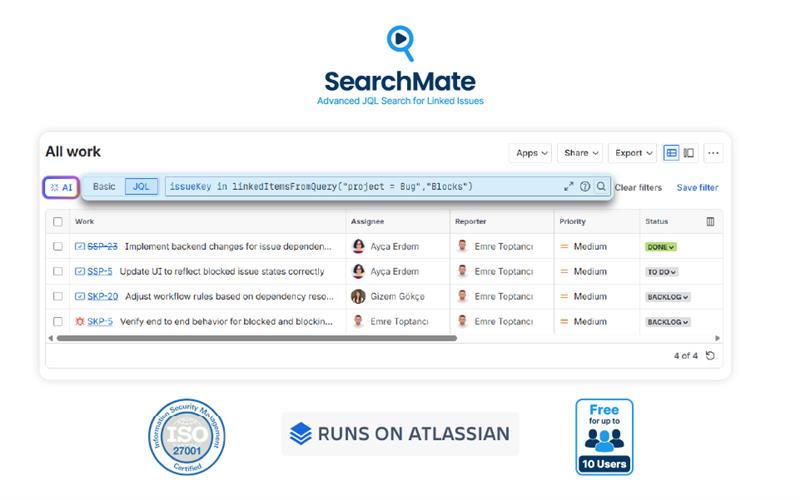Click the Free for up to 10 Users badge
Image resolution: width=800 pixels, height=500 pixels.
pos(604,437)
